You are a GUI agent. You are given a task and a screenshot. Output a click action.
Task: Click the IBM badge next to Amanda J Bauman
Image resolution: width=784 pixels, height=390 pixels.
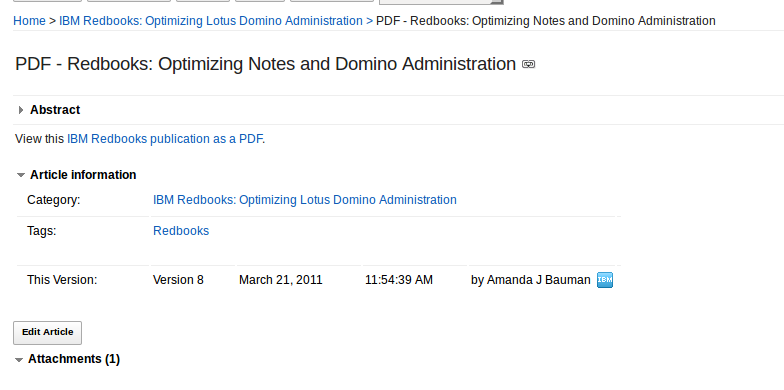click(605, 280)
